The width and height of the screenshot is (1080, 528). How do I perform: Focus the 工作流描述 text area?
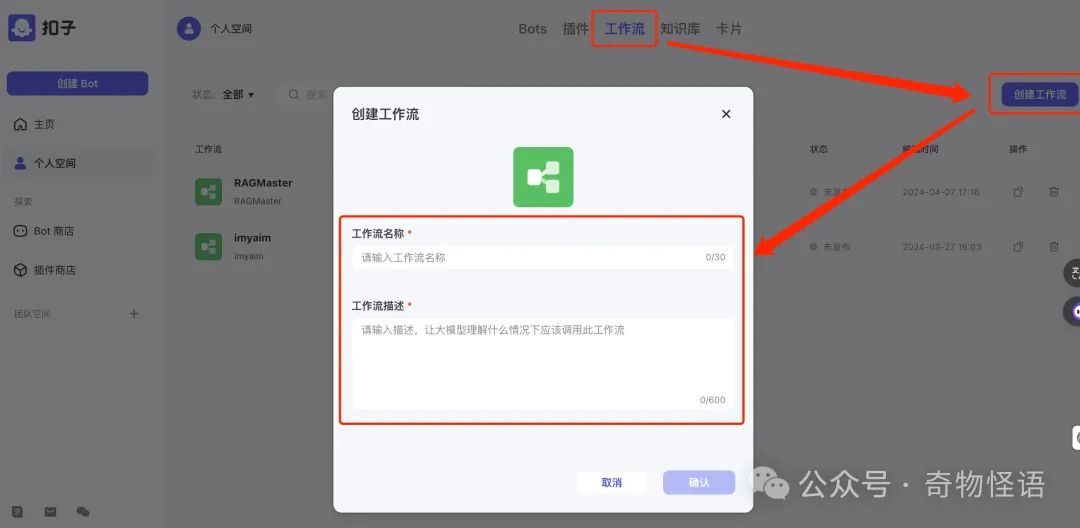(542, 362)
